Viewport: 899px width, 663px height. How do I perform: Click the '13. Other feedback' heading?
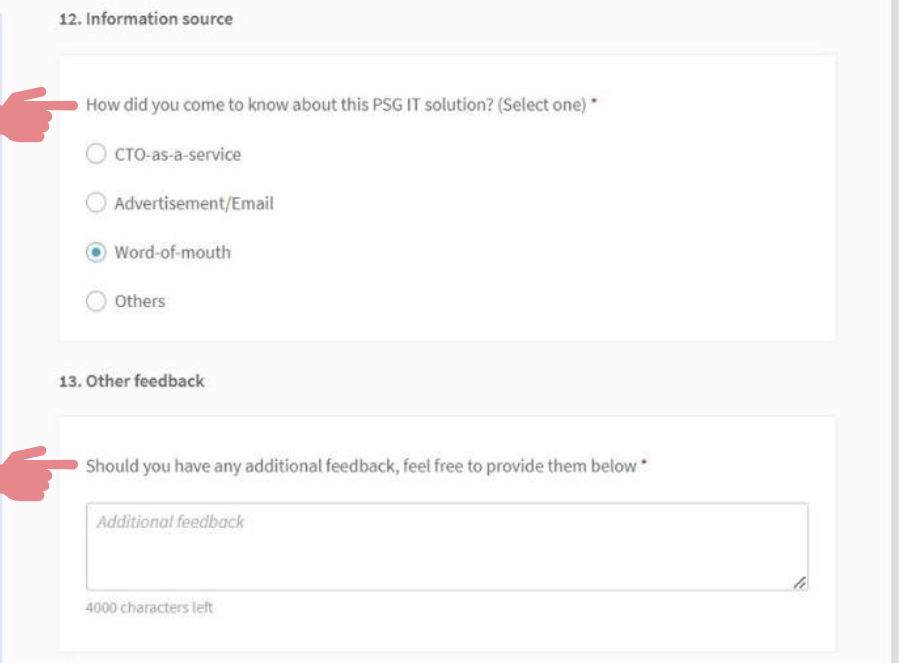pyautogui.click(x=131, y=381)
